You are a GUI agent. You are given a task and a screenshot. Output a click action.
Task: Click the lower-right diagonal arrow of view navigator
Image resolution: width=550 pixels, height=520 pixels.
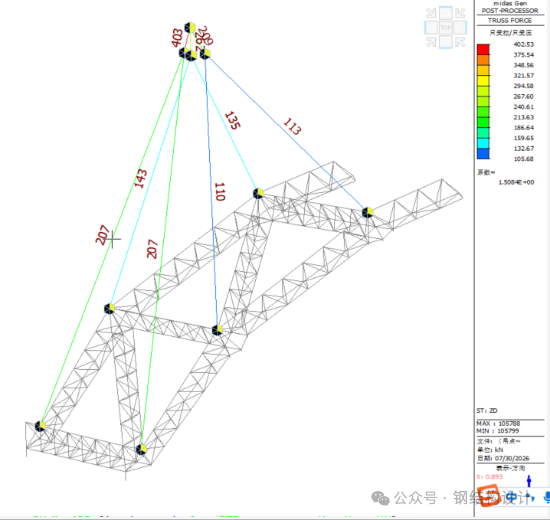coord(460,42)
